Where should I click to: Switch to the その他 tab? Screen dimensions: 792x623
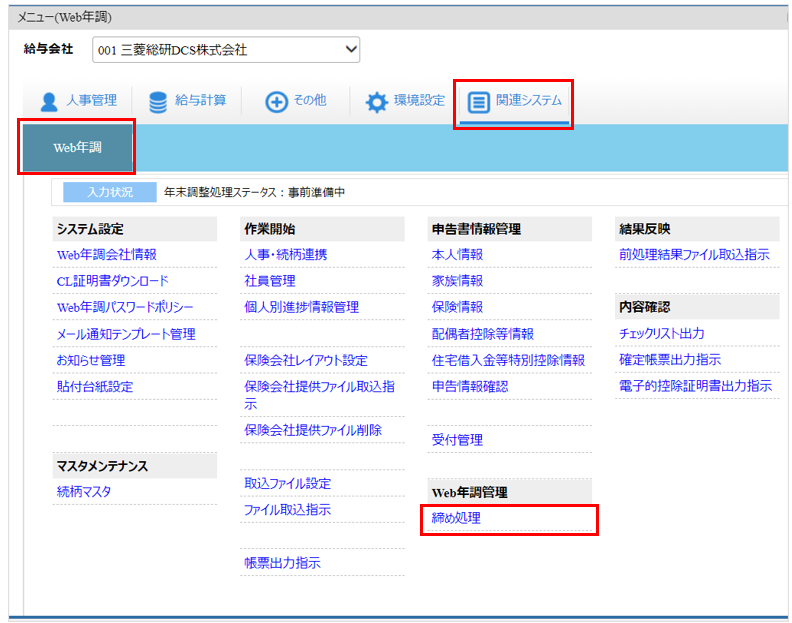pyautogui.click(x=296, y=101)
